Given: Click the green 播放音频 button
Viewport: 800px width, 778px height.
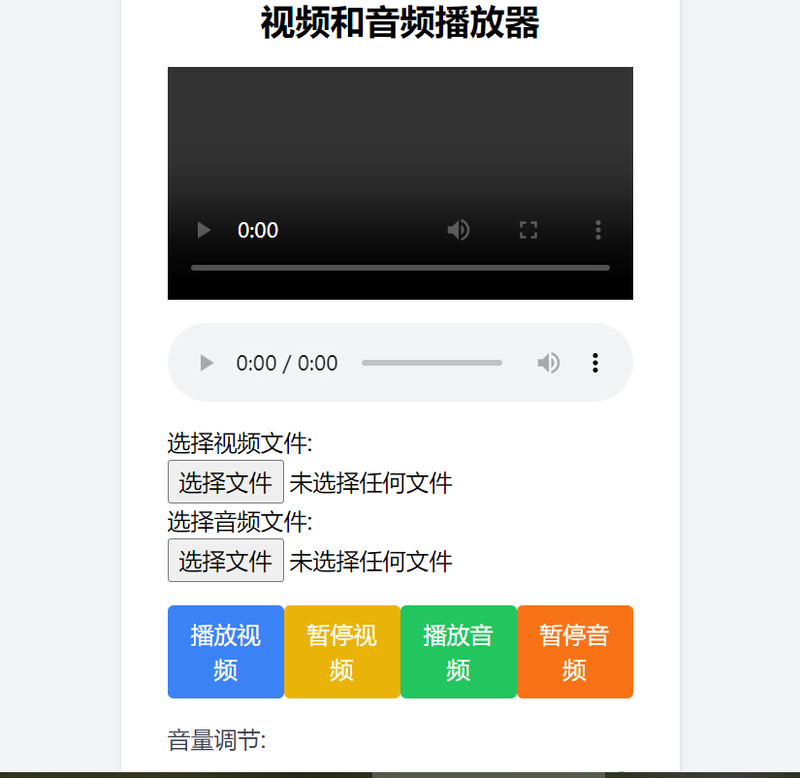Looking at the screenshot, I should [x=458, y=651].
